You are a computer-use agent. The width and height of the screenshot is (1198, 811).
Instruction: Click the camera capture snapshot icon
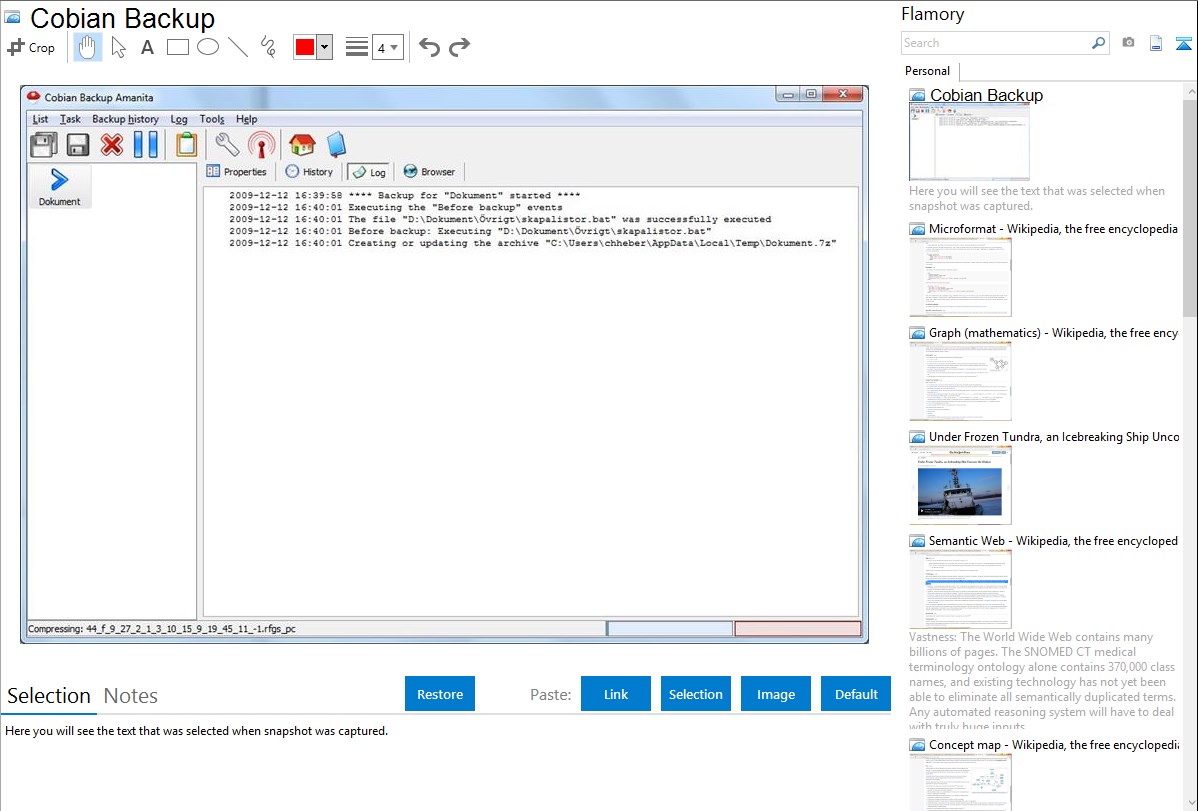1128,43
